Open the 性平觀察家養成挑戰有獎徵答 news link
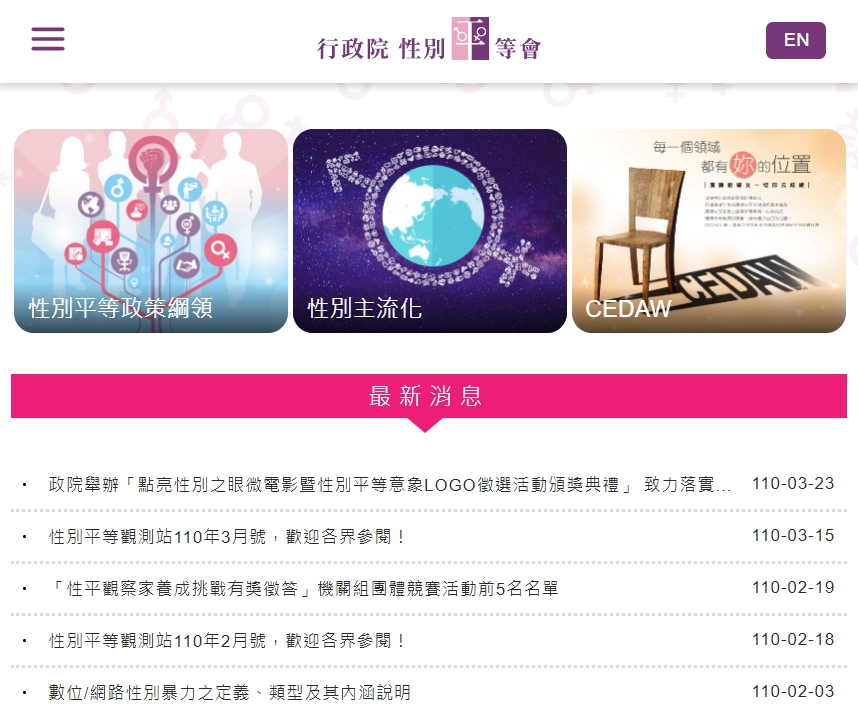The height and width of the screenshot is (727, 858). point(304,589)
